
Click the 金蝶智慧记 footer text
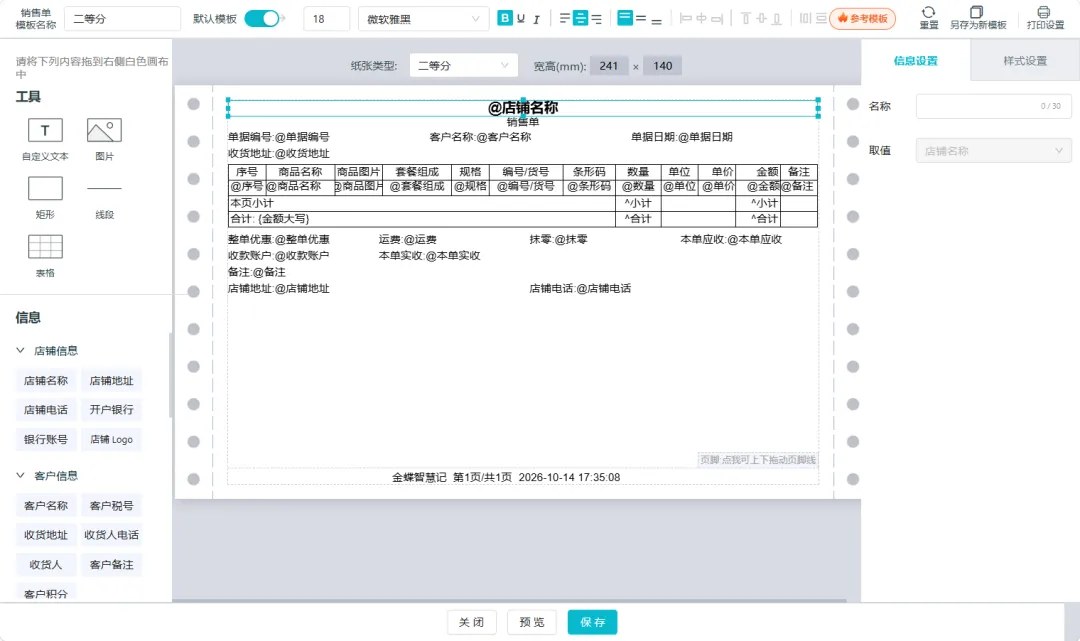[419, 477]
